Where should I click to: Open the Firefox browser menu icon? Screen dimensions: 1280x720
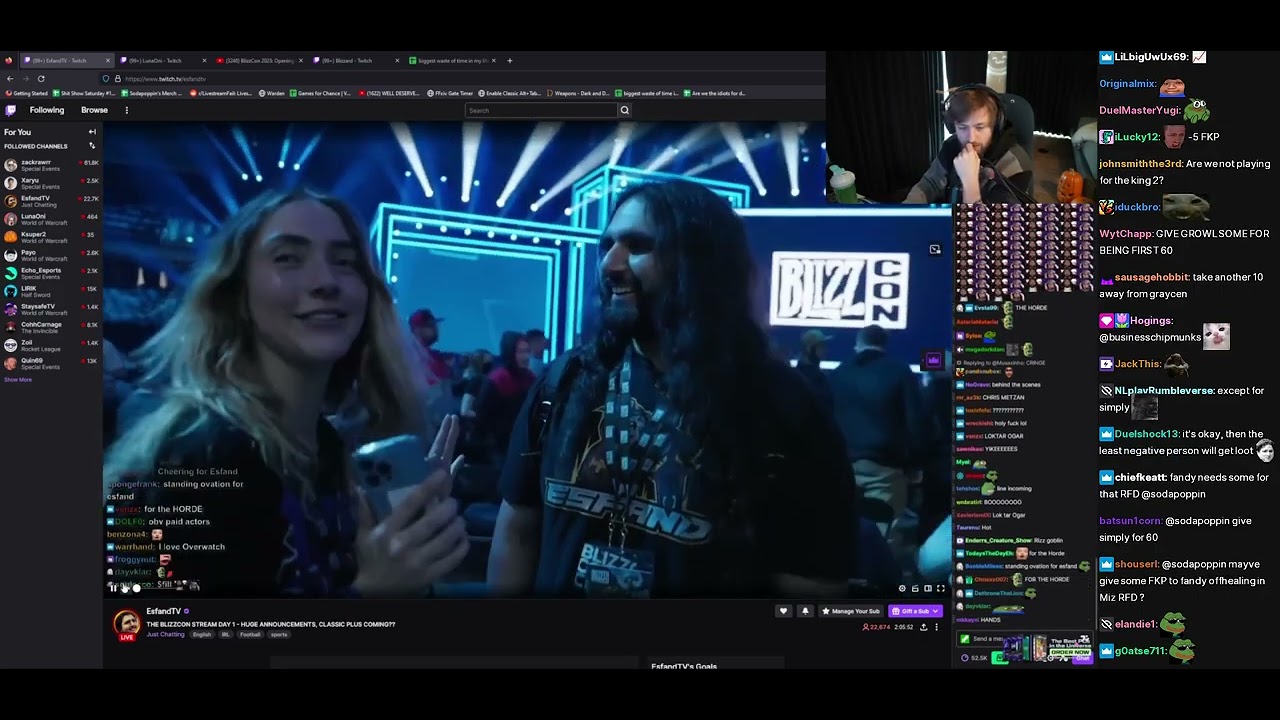[x=9, y=60]
